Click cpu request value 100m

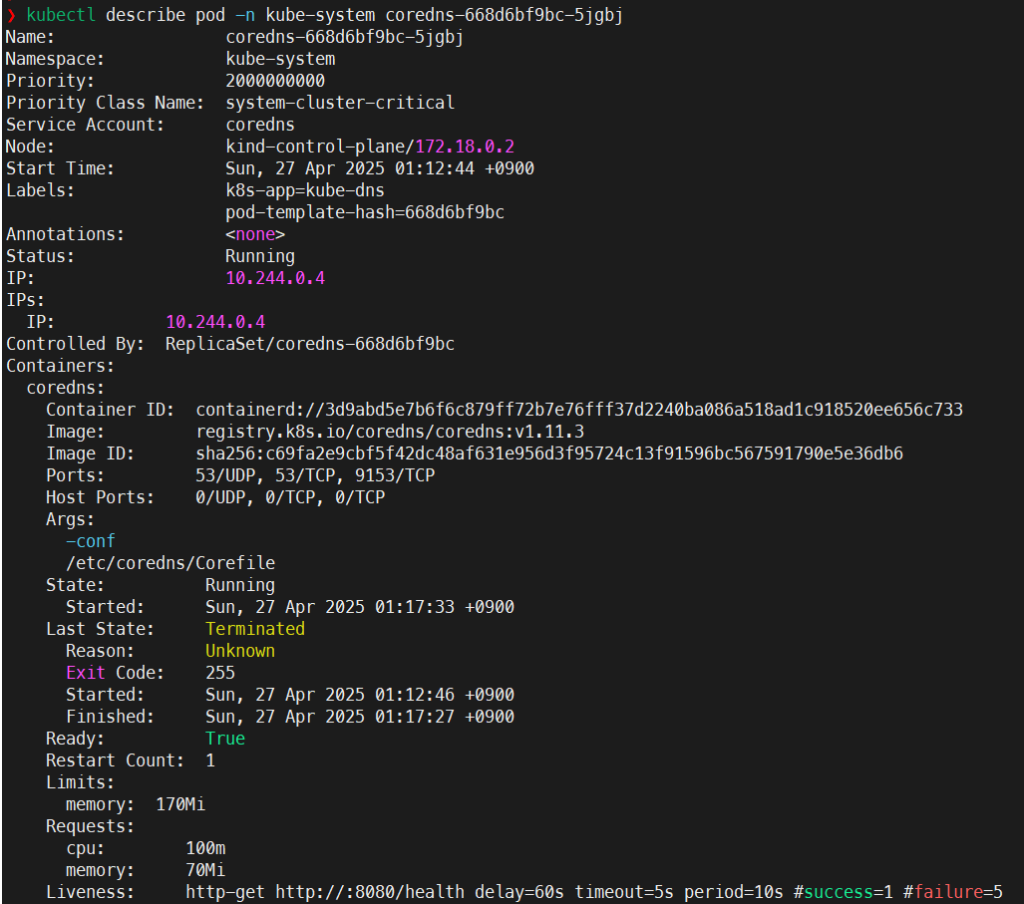click(206, 848)
